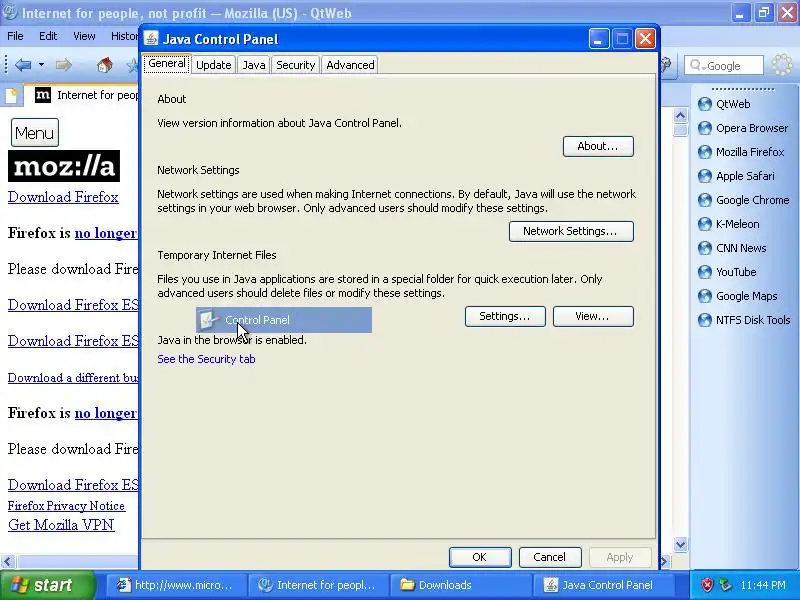
Task: Click the moz://a logo
Action: click(64, 166)
